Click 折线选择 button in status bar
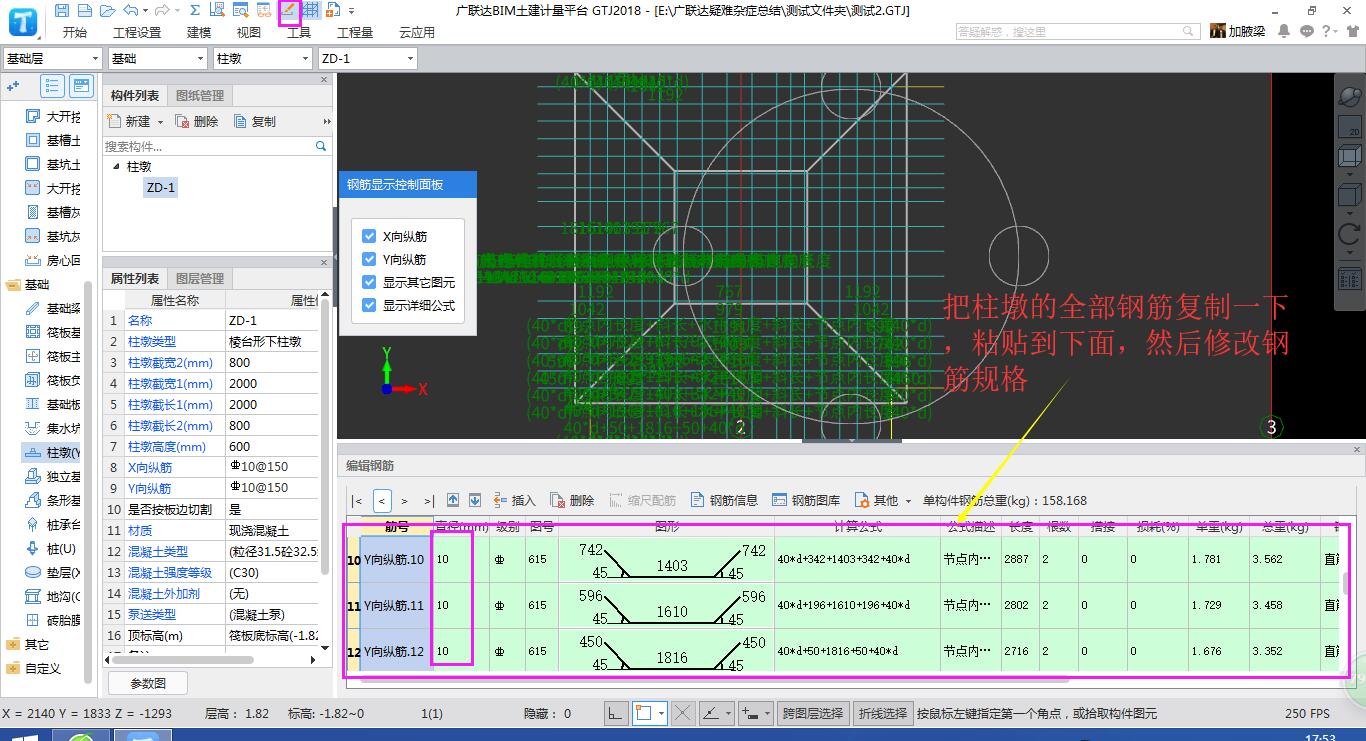This screenshot has width=1366, height=741. [x=882, y=713]
